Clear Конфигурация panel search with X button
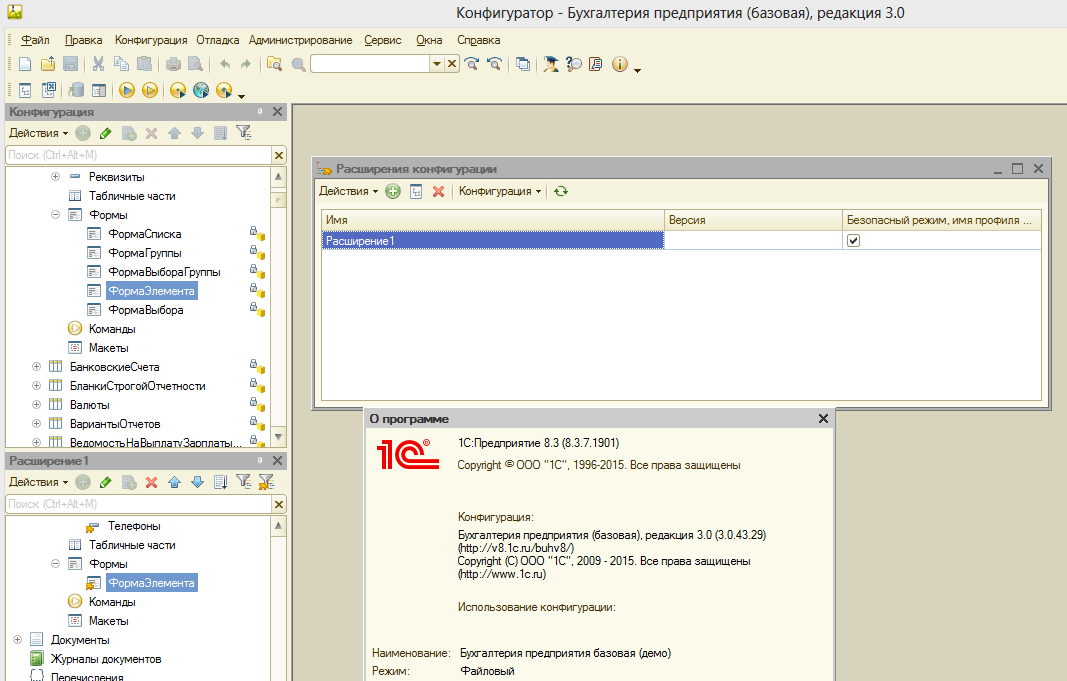 point(279,155)
